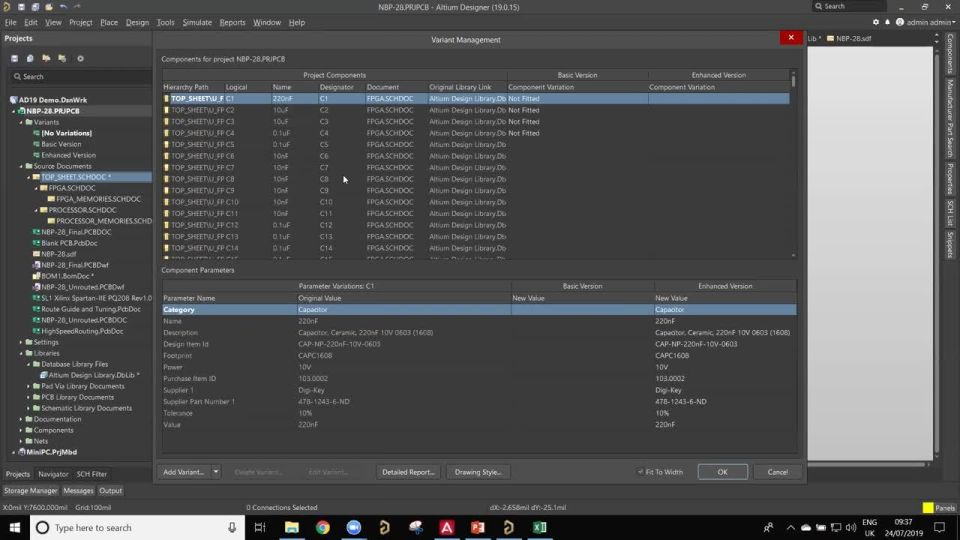The image size is (960, 540).
Task: Collapse the Libraries folder
Action: click(21, 353)
